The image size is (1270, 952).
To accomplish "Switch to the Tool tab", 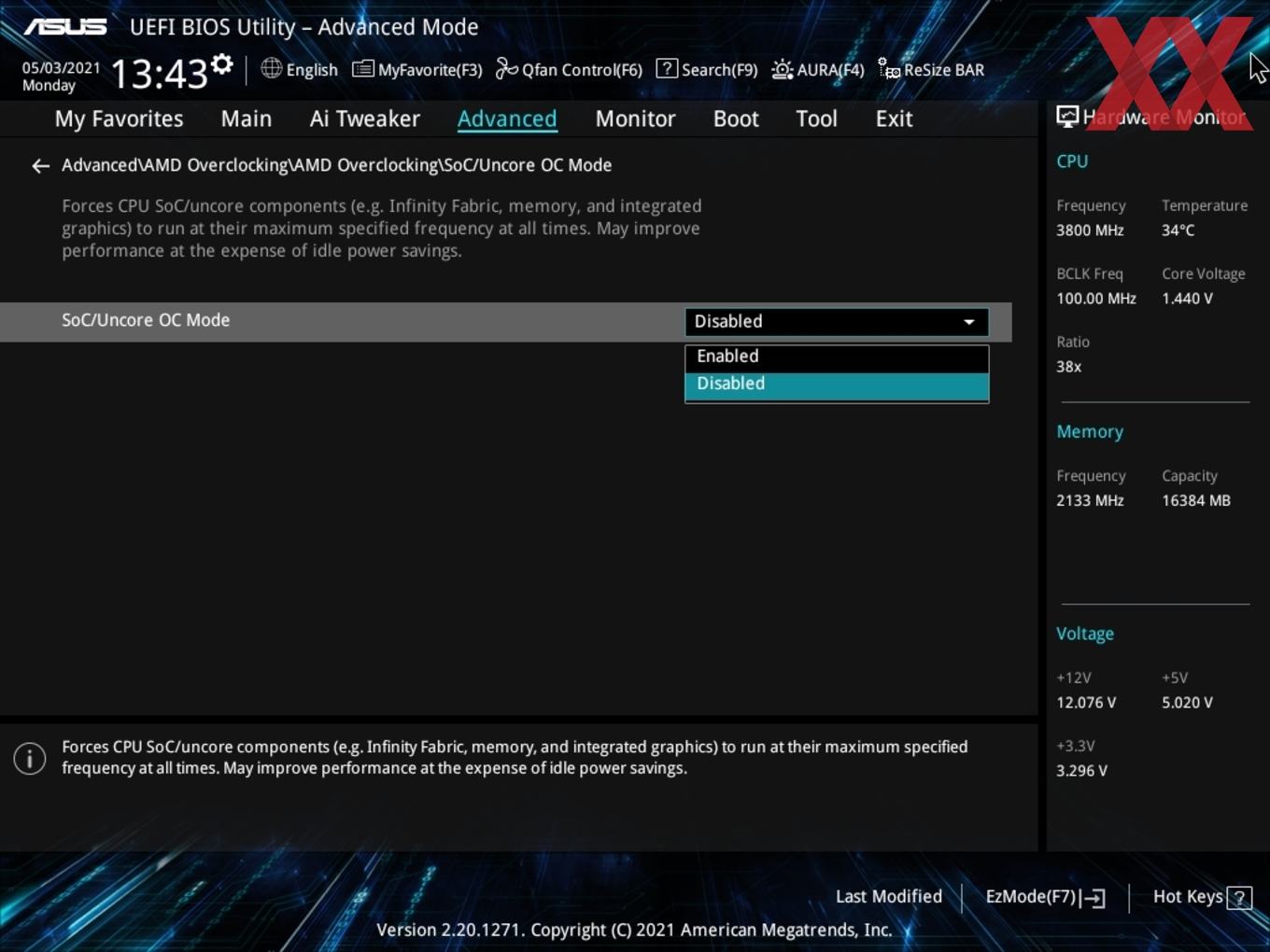I will [816, 119].
